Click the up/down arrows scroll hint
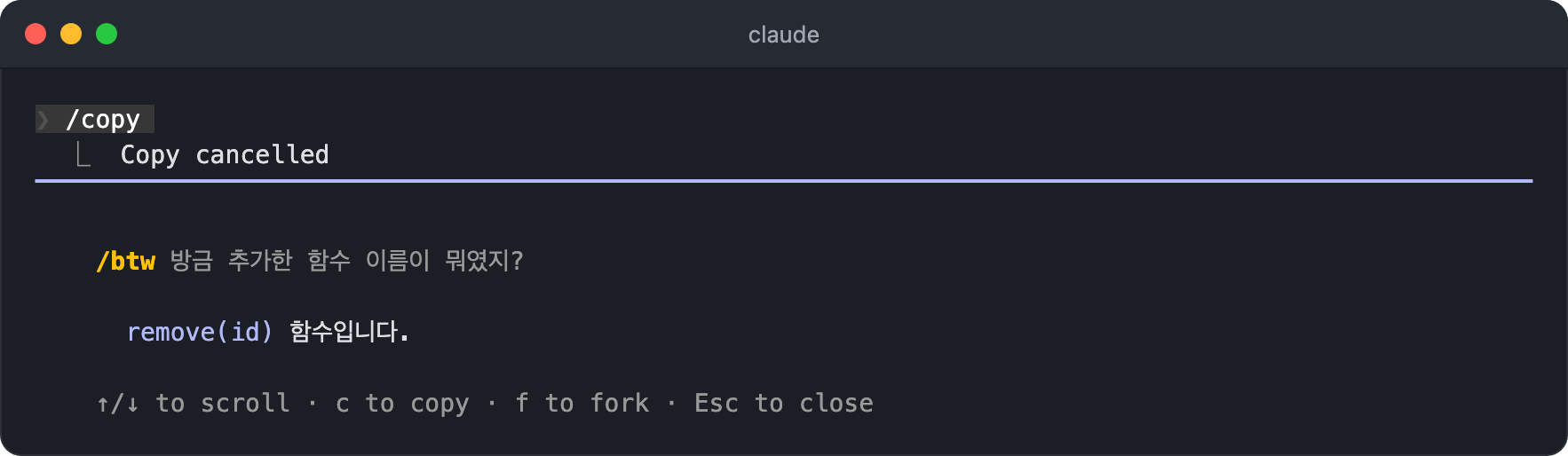 (x=118, y=404)
